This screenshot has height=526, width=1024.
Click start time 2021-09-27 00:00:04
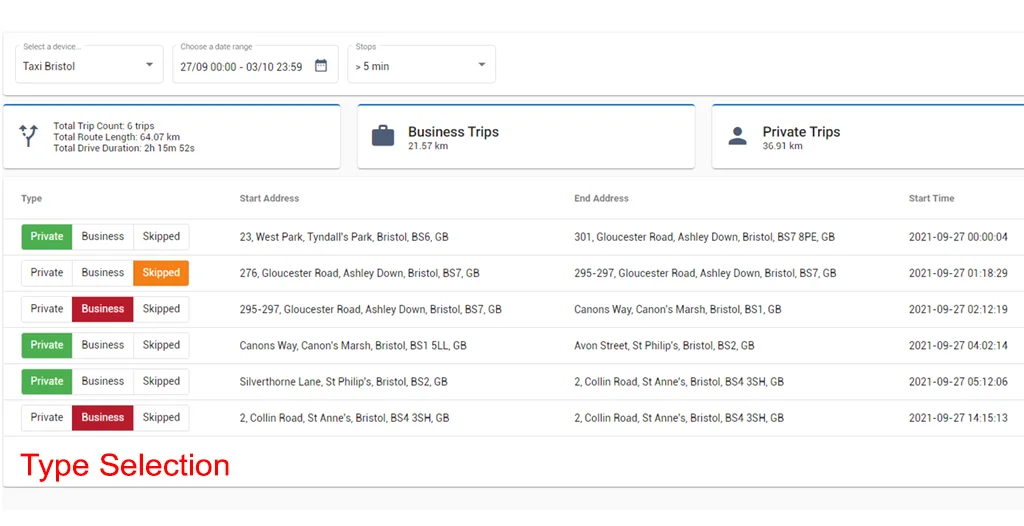coord(958,237)
